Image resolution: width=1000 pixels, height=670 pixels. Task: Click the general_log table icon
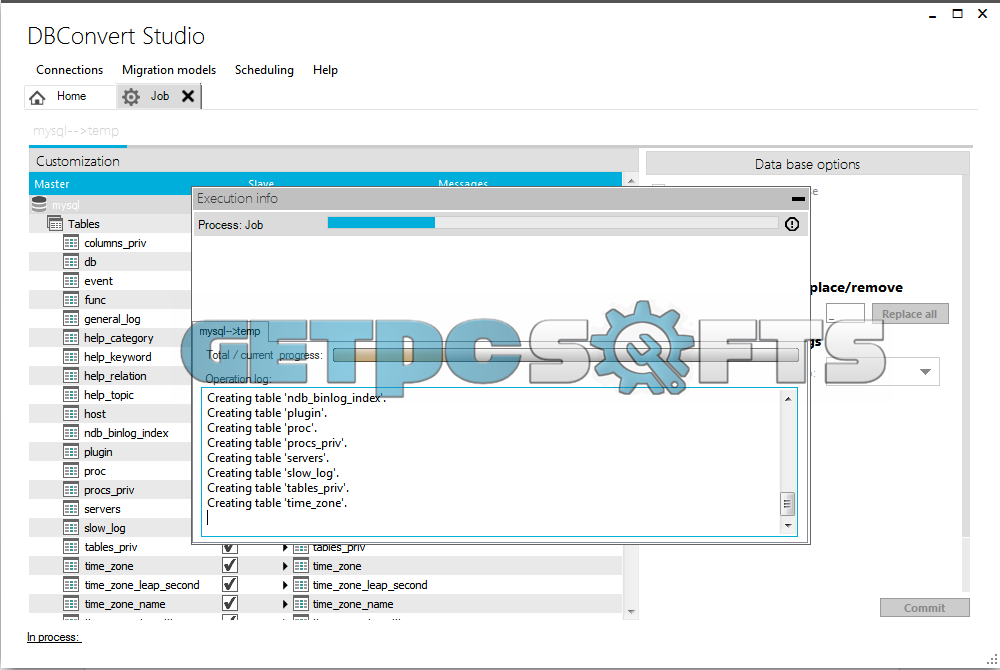tap(71, 319)
